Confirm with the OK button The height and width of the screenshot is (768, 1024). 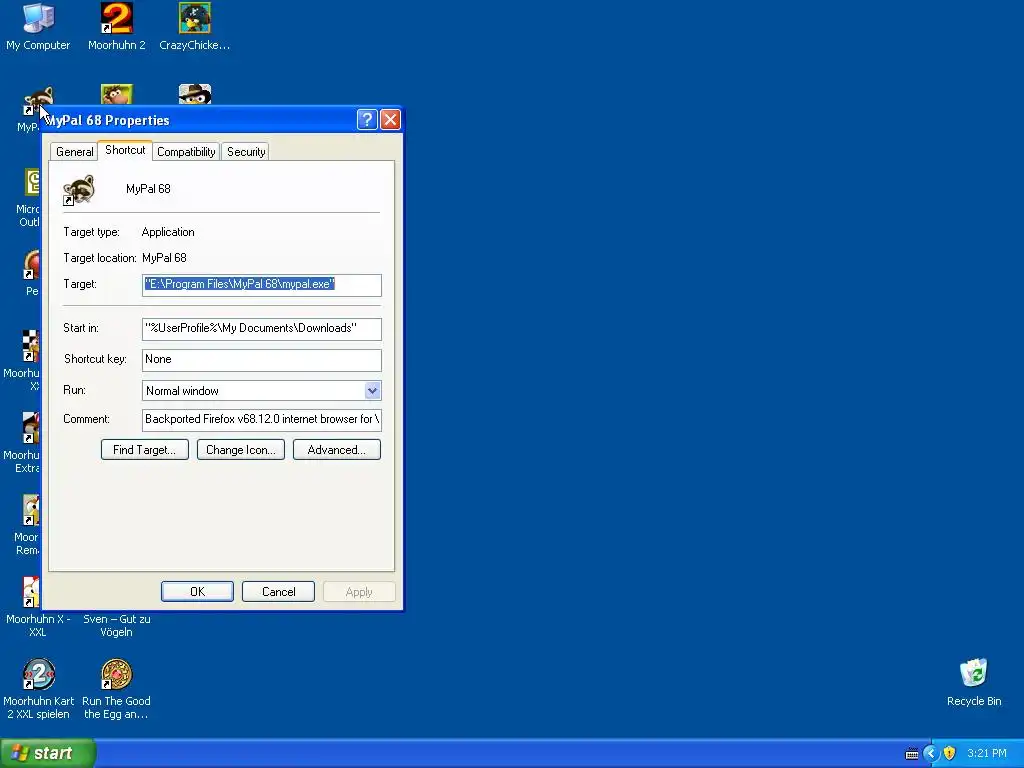point(197,592)
